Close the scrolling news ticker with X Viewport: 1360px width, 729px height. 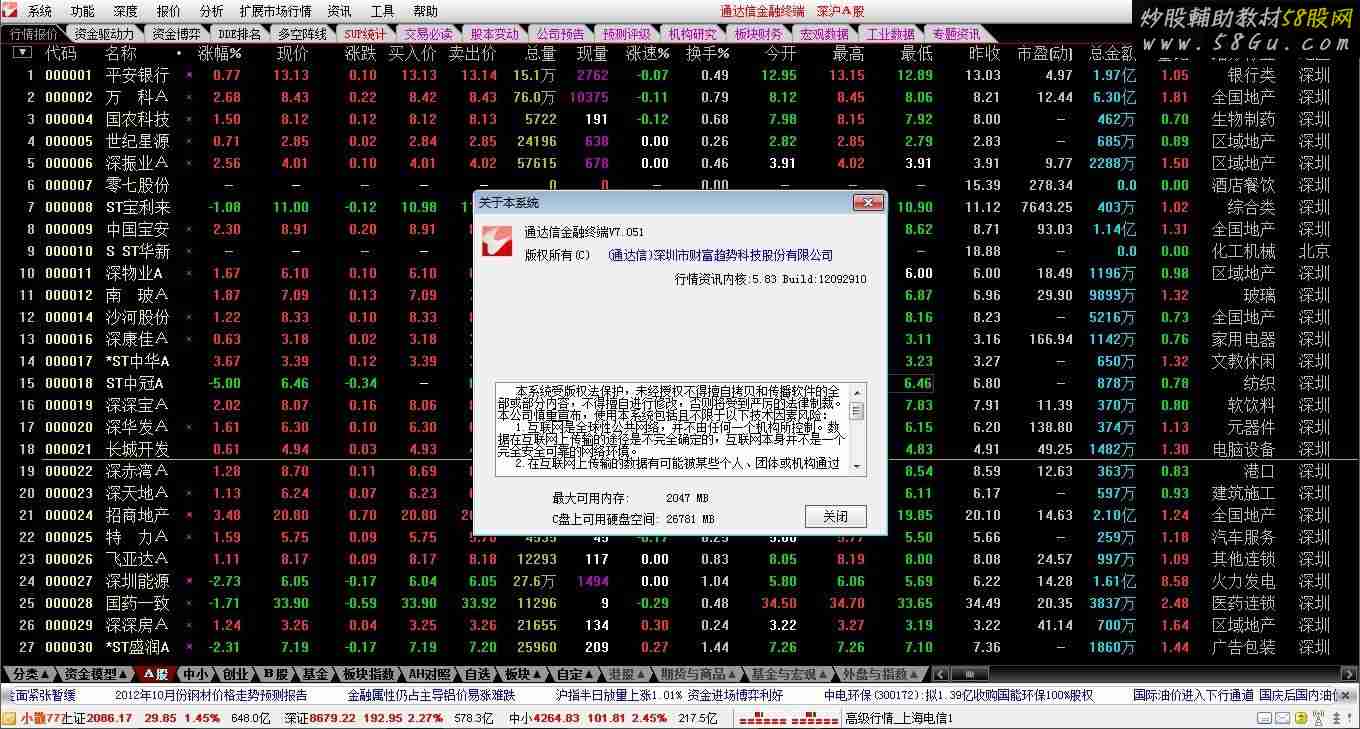pos(1346,695)
